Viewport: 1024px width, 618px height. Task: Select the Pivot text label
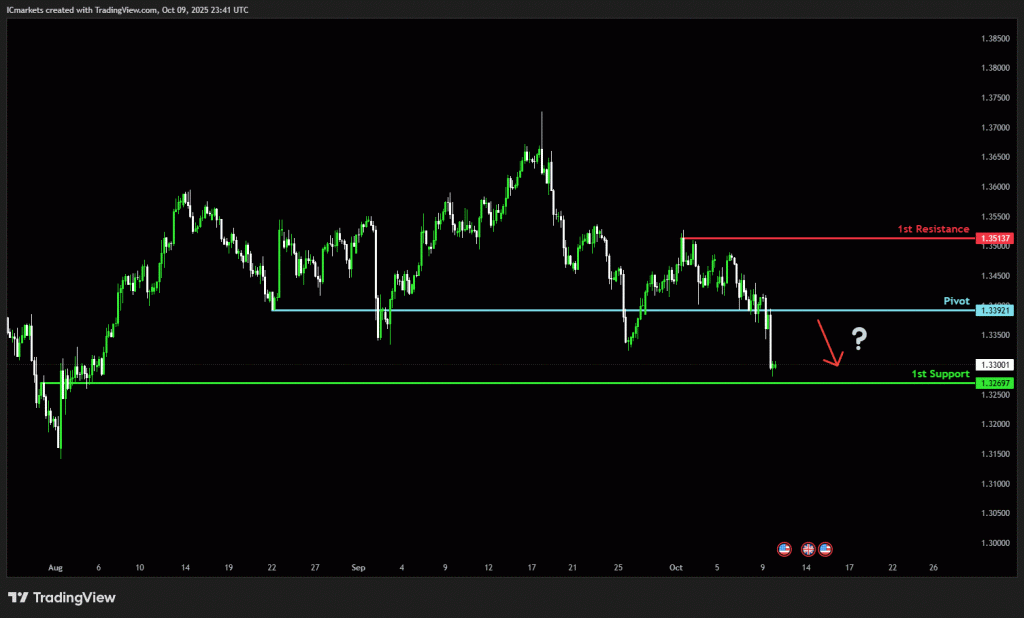coord(956,300)
